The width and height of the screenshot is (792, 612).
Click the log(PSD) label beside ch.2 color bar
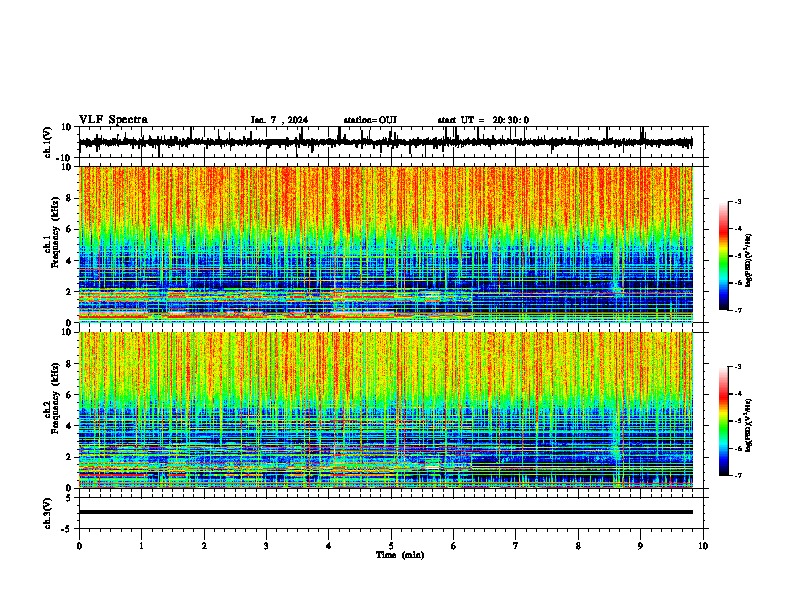pos(749,425)
